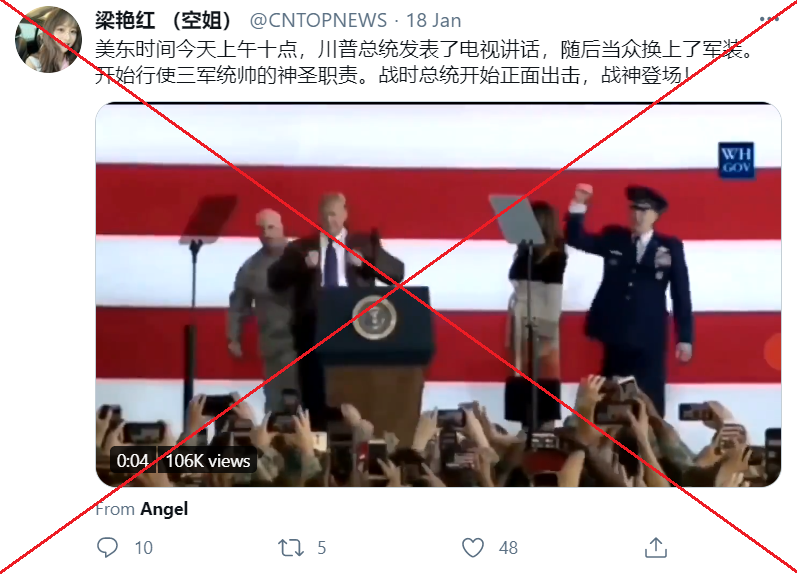Click the like count 48
Screen dimensions: 797x574
[x=508, y=548]
